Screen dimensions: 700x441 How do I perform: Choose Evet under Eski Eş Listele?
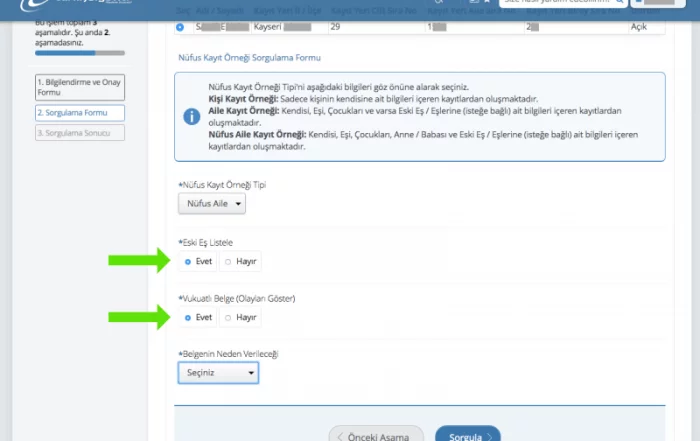click(x=198, y=262)
